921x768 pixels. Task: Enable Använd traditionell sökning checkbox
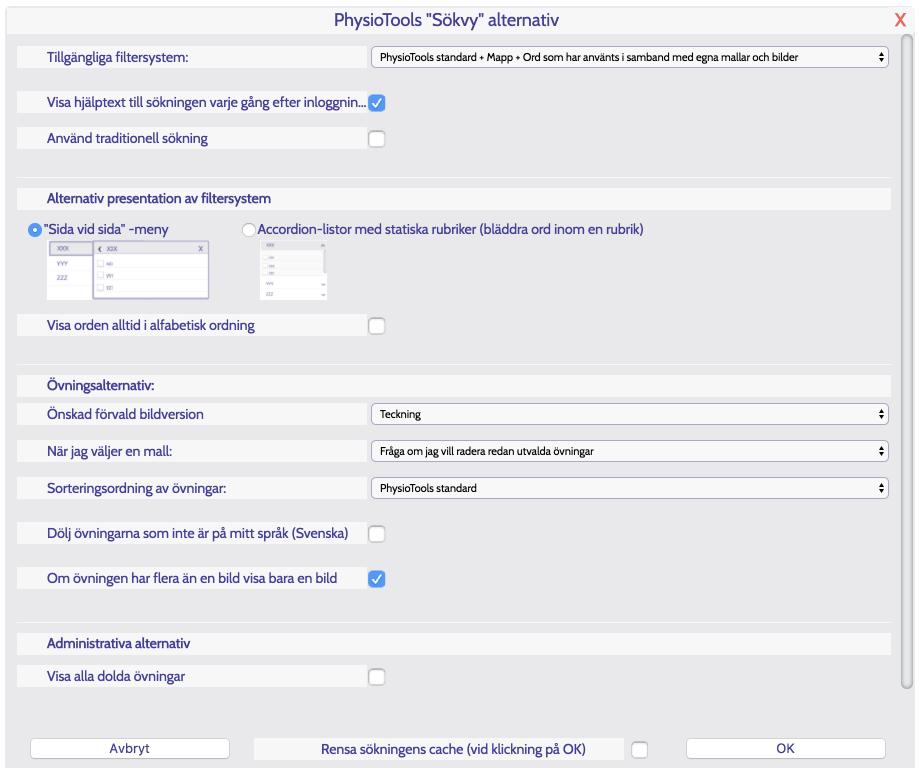(x=377, y=139)
